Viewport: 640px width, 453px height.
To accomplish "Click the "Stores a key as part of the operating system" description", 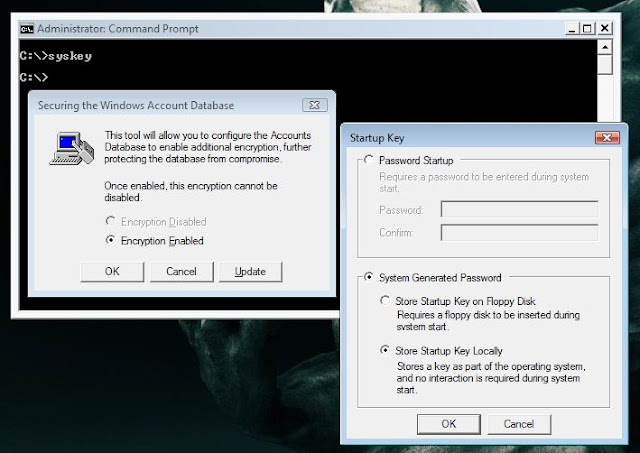I will (x=491, y=378).
